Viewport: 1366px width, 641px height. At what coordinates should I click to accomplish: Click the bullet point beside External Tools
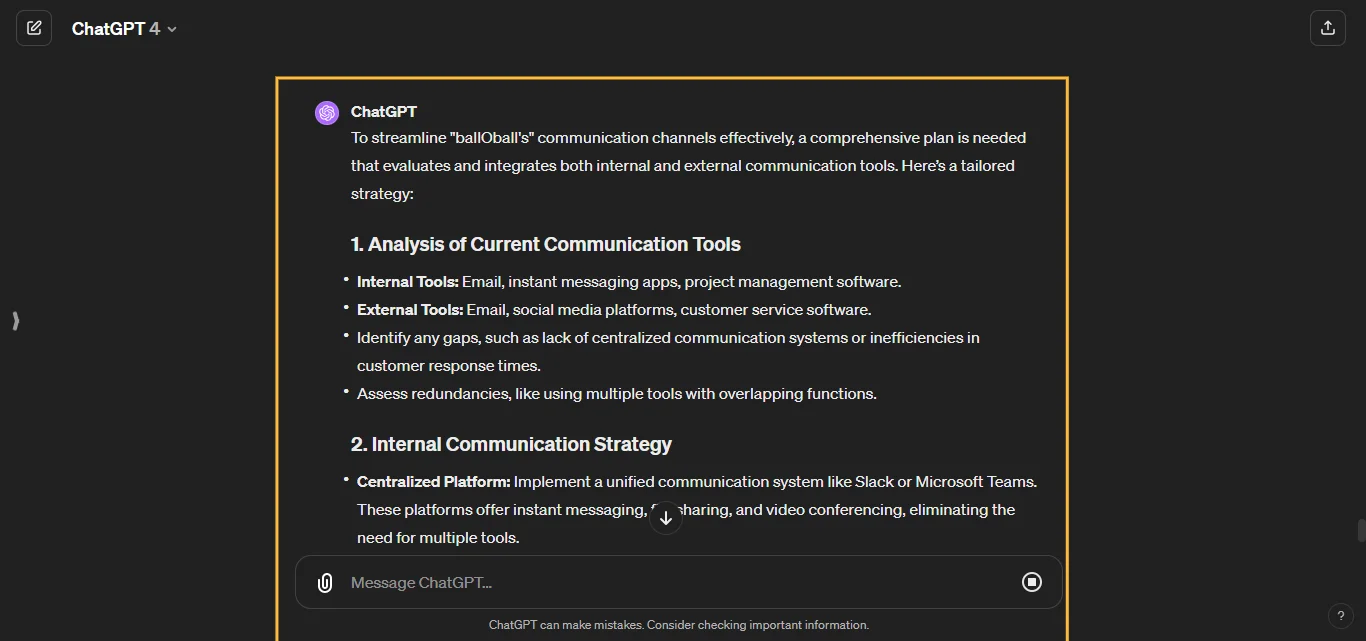coord(345,308)
